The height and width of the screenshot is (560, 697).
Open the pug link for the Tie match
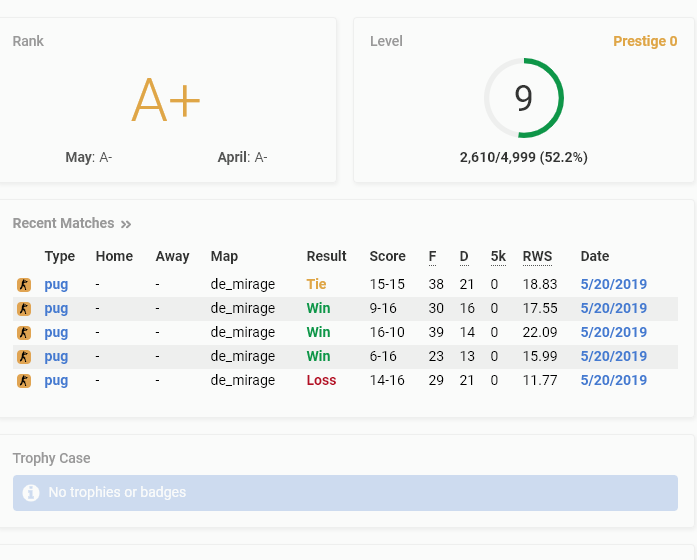pos(56,284)
